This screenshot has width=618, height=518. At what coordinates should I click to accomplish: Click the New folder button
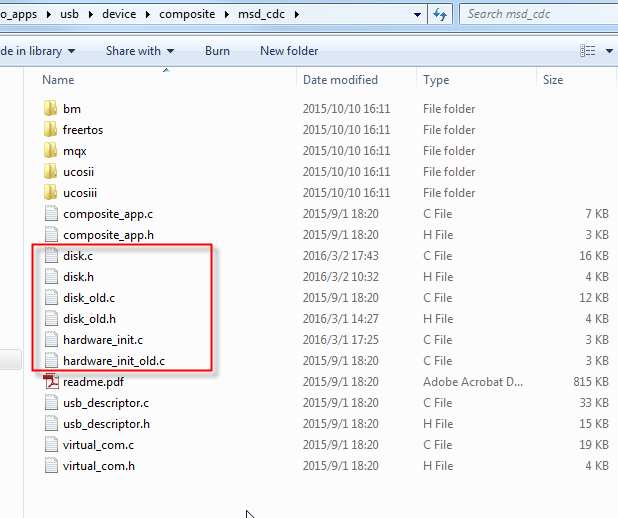[x=289, y=51]
